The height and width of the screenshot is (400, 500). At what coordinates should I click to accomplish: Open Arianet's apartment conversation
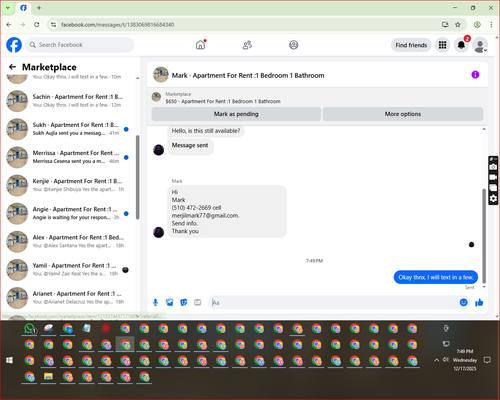coord(68,298)
